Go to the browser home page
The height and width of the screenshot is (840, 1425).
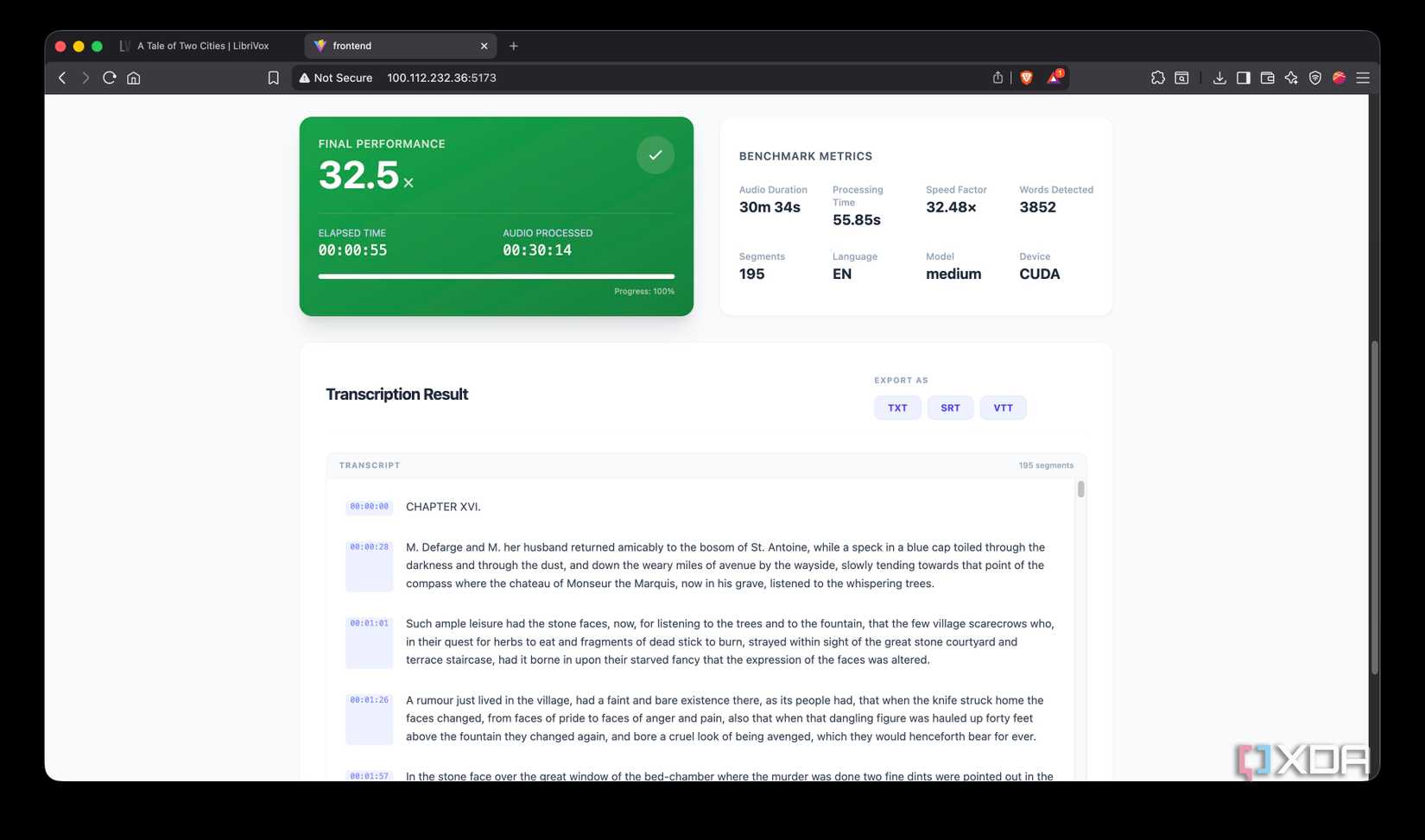134,78
